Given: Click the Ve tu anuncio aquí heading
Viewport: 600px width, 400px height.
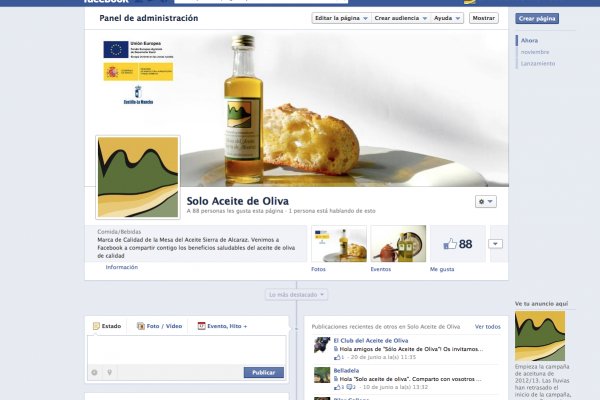Looking at the screenshot, I should coord(541,304).
